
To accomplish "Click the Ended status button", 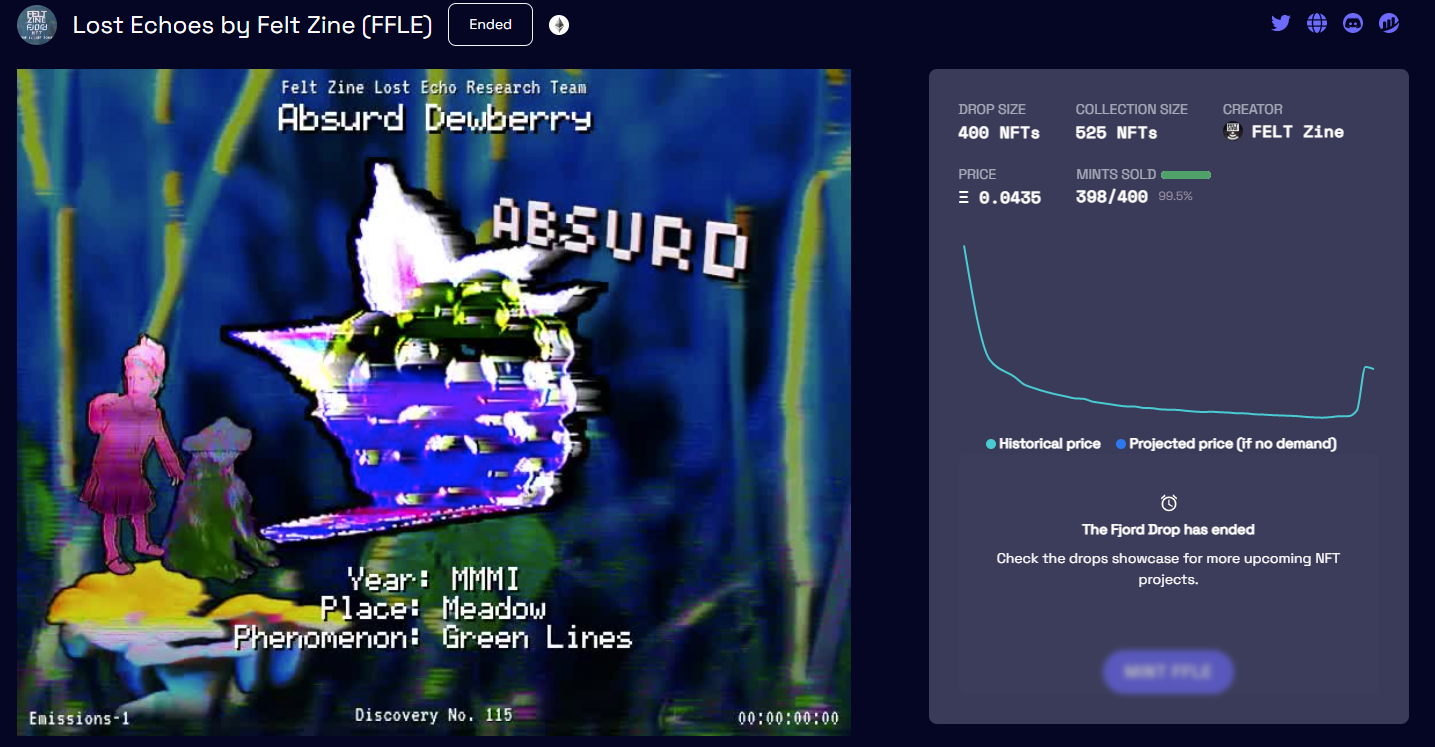I will 490,24.
